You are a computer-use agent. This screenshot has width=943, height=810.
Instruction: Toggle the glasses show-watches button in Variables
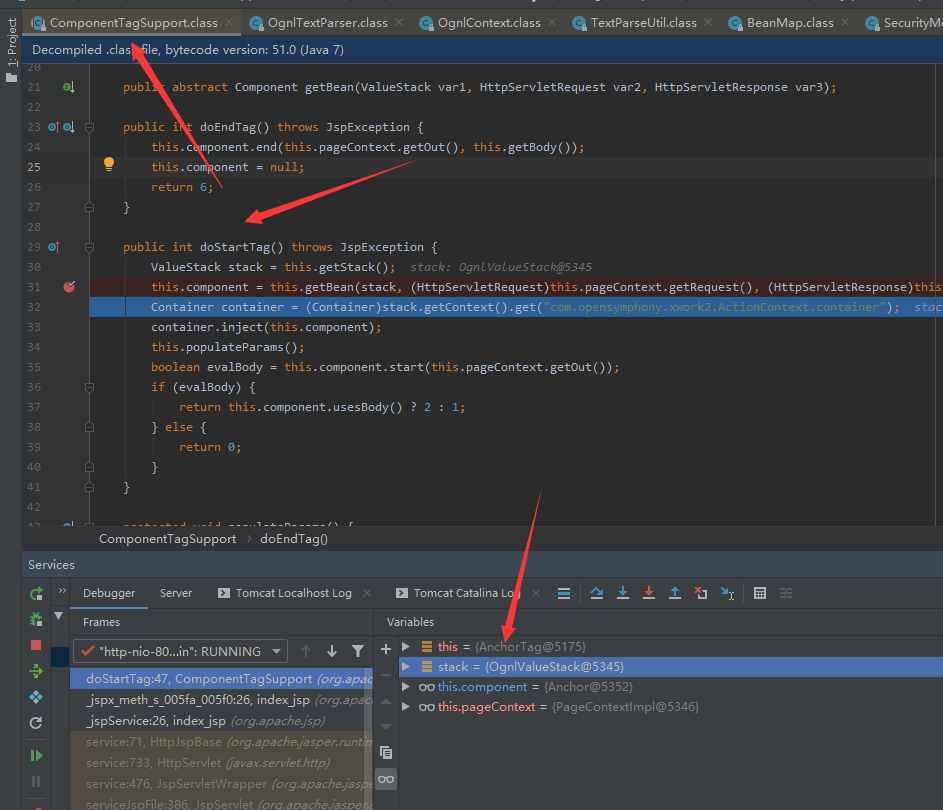tap(386, 779)
